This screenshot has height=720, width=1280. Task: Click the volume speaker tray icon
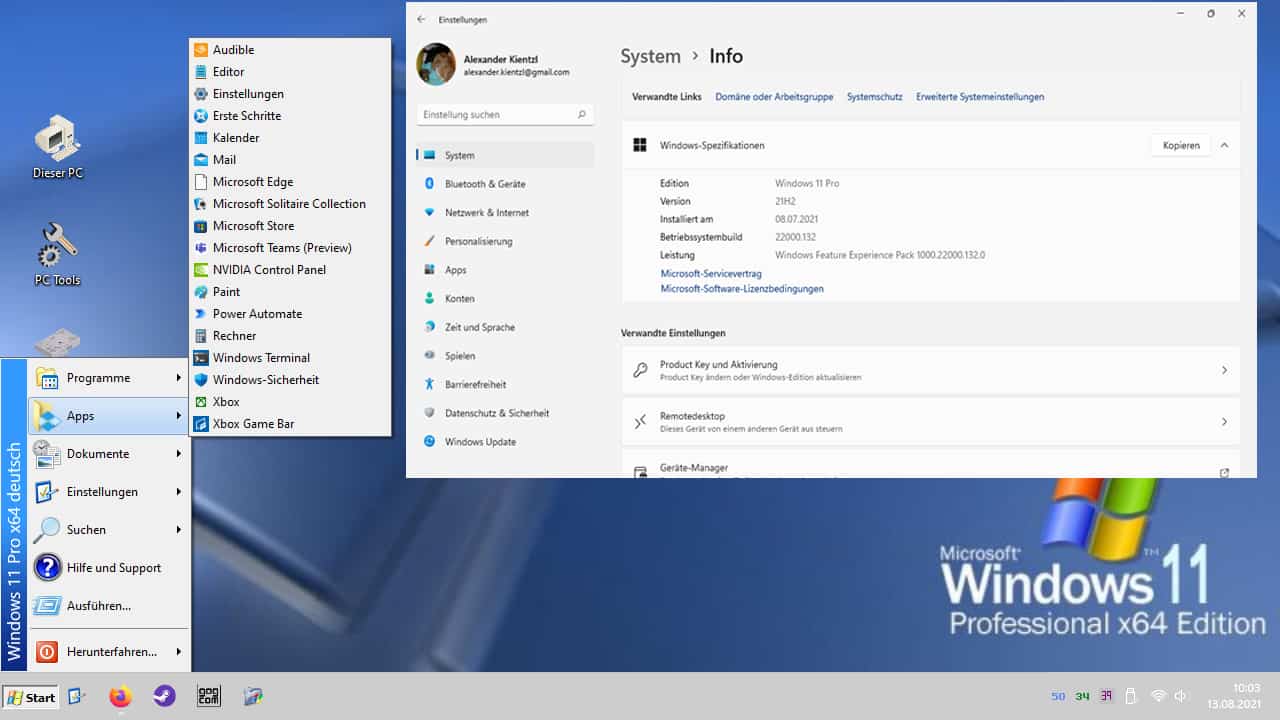[x=1181, y=696]
